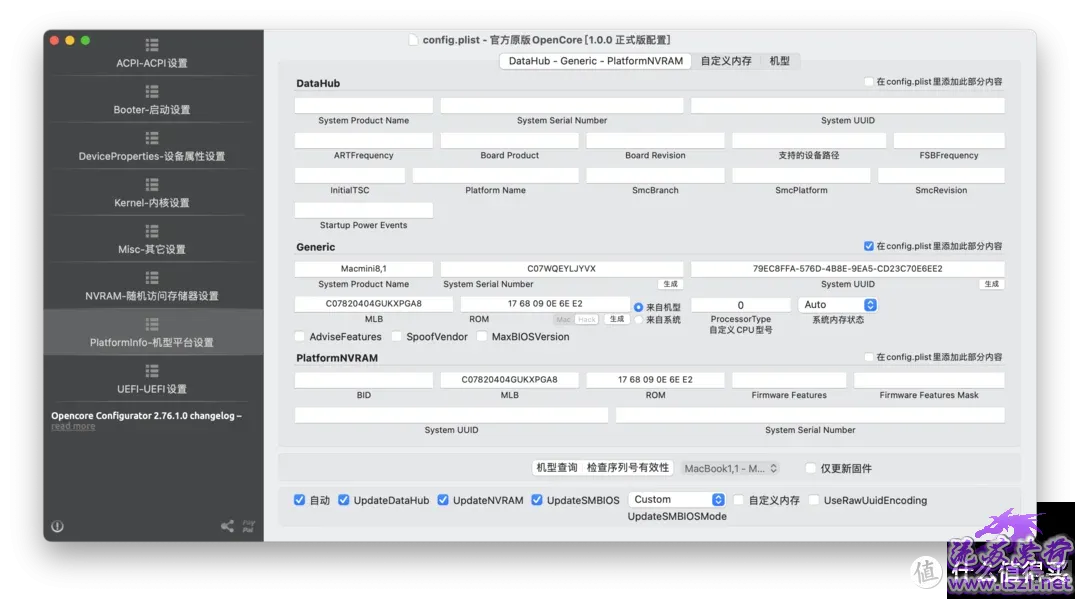Click Generic System Product Name field Macmini8,1
This screenshot has height=599, width=1080.
tap(364, 269)
